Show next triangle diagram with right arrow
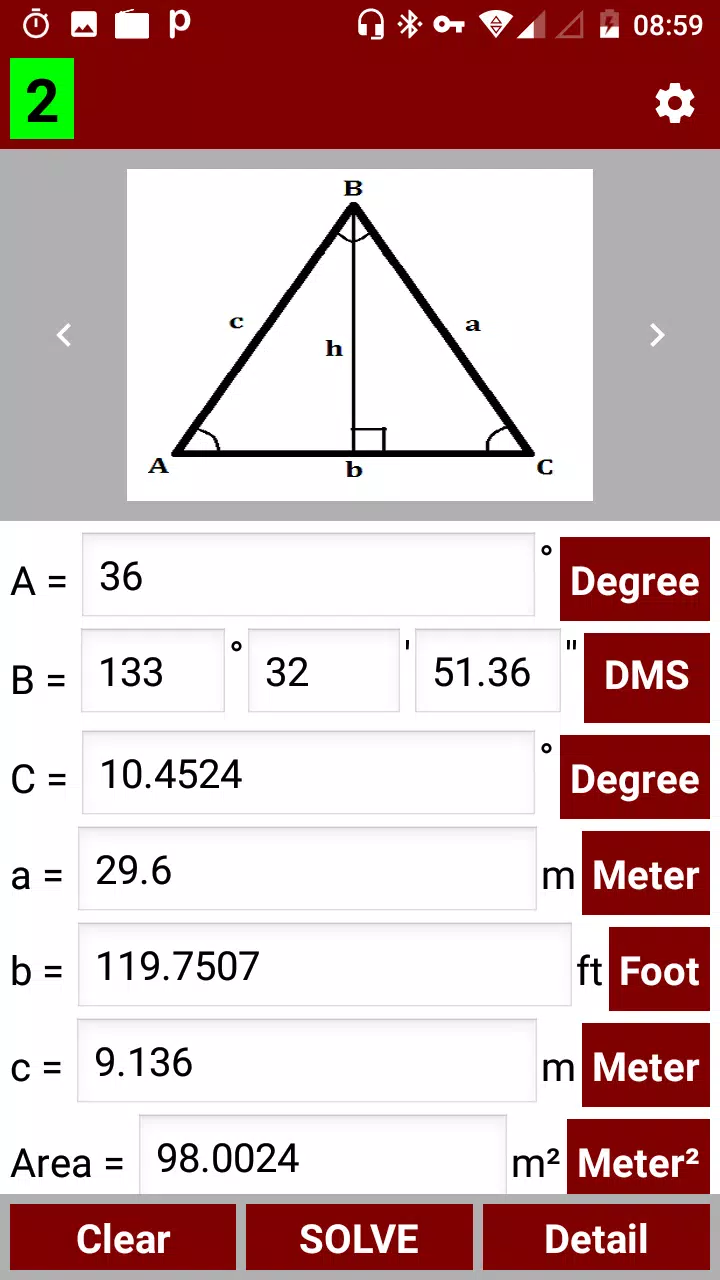Image resolution: width=720 pixels, height=1280 pixels. [x=657, y=335]
